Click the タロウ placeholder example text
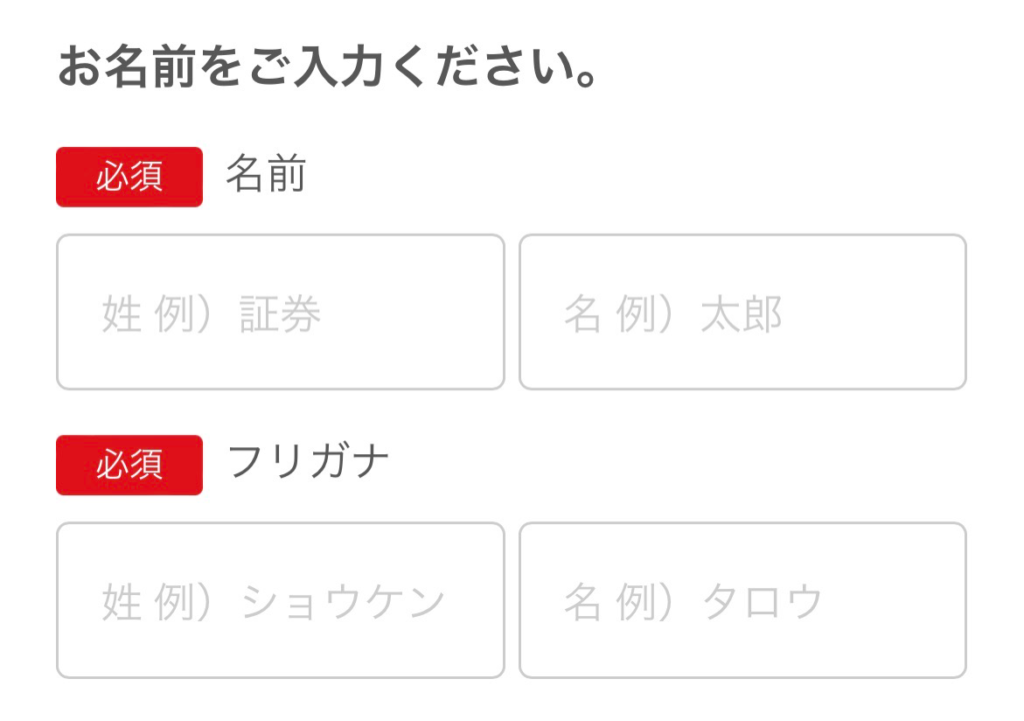 763,602
